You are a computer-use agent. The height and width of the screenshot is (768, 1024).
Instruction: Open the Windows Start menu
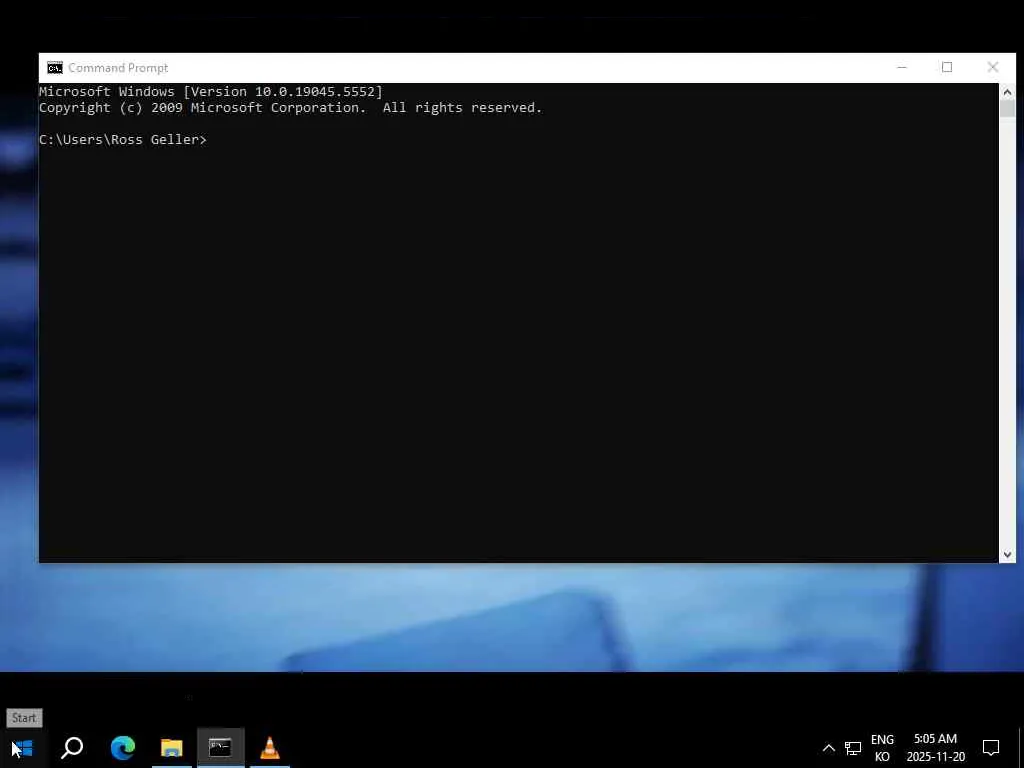click(x=23, y=748)
